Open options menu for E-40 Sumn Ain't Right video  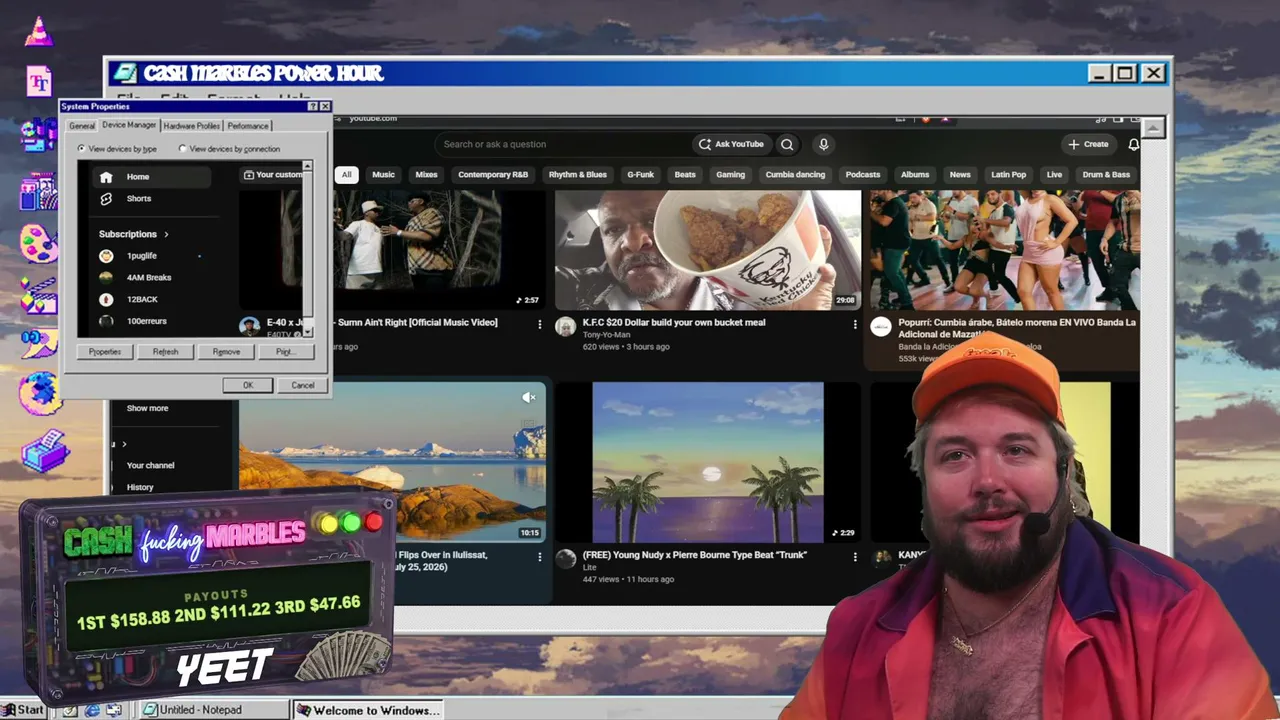tap(540, 324)
